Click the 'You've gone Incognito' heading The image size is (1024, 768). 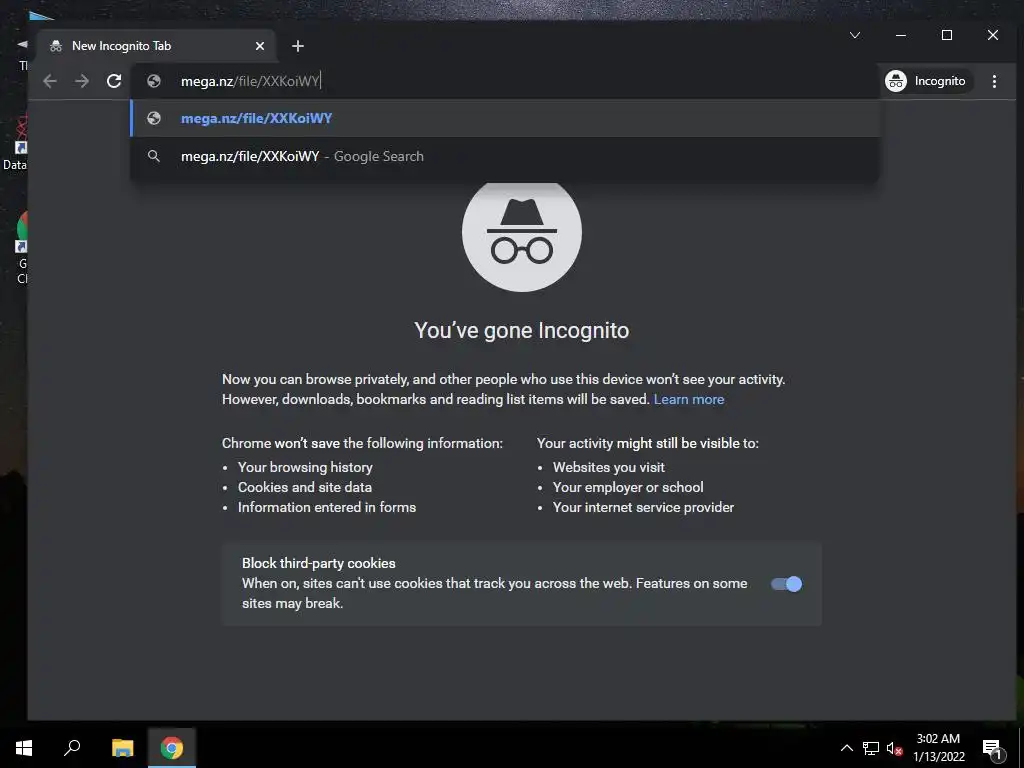point(522,330)
